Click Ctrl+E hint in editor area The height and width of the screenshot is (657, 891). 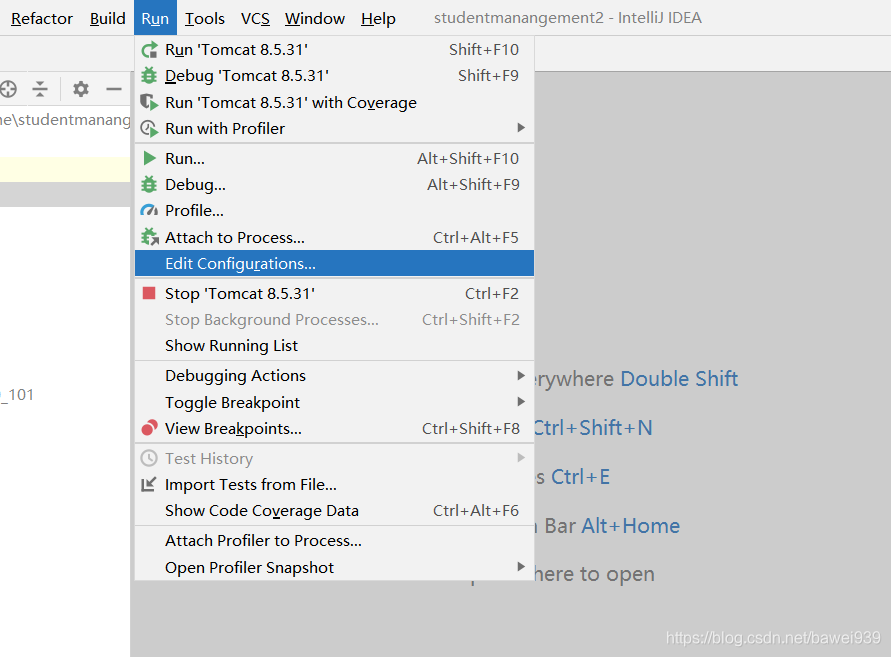coord(580,476)
